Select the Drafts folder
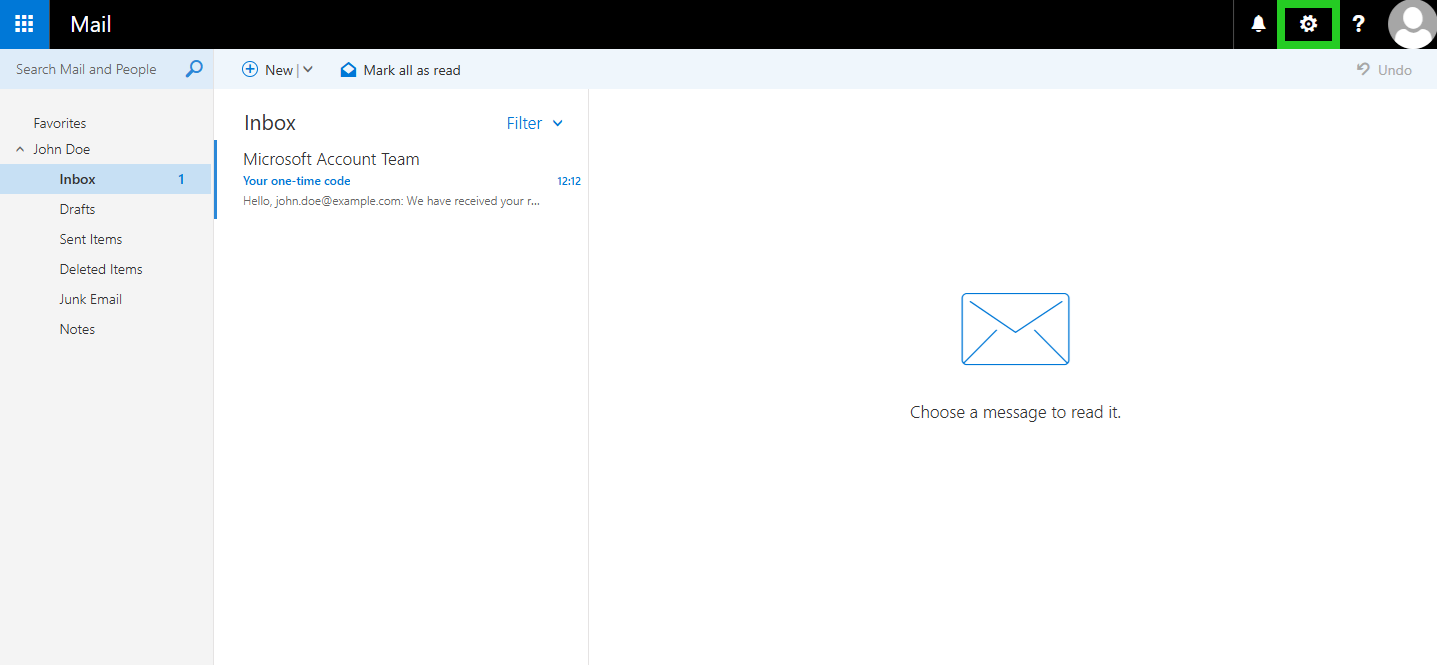1437x665 pixels. tap(77, 208)
